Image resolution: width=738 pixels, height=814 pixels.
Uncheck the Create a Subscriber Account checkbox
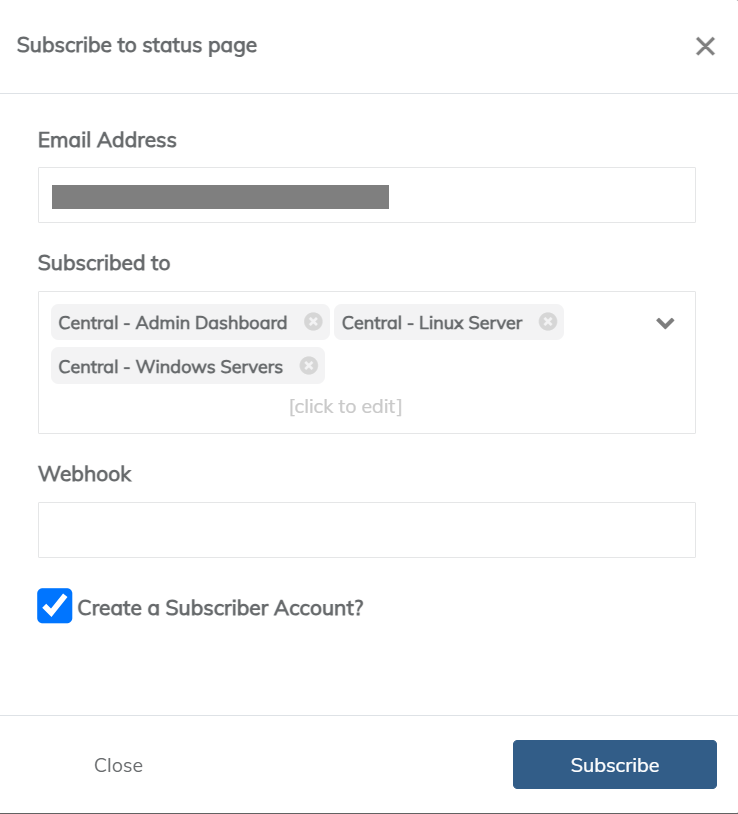click(x=55, y=606)
